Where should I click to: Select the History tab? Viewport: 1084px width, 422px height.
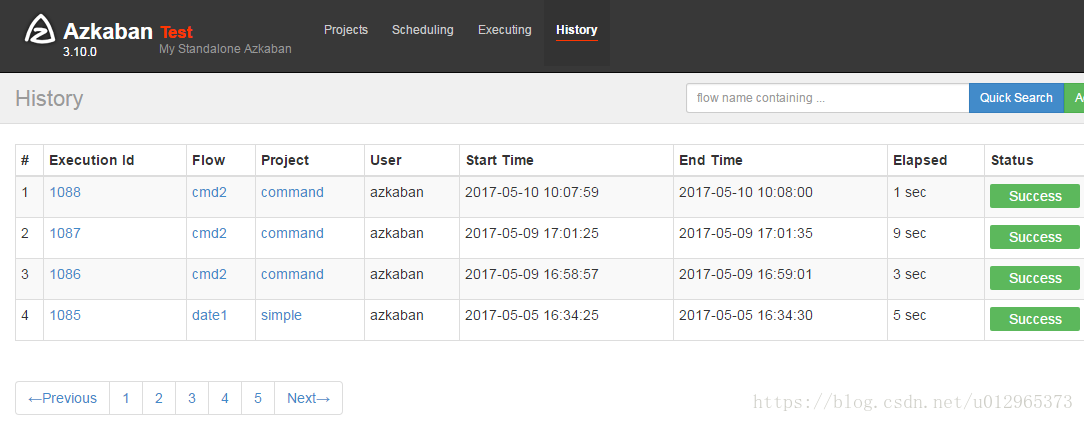[577, 30]
